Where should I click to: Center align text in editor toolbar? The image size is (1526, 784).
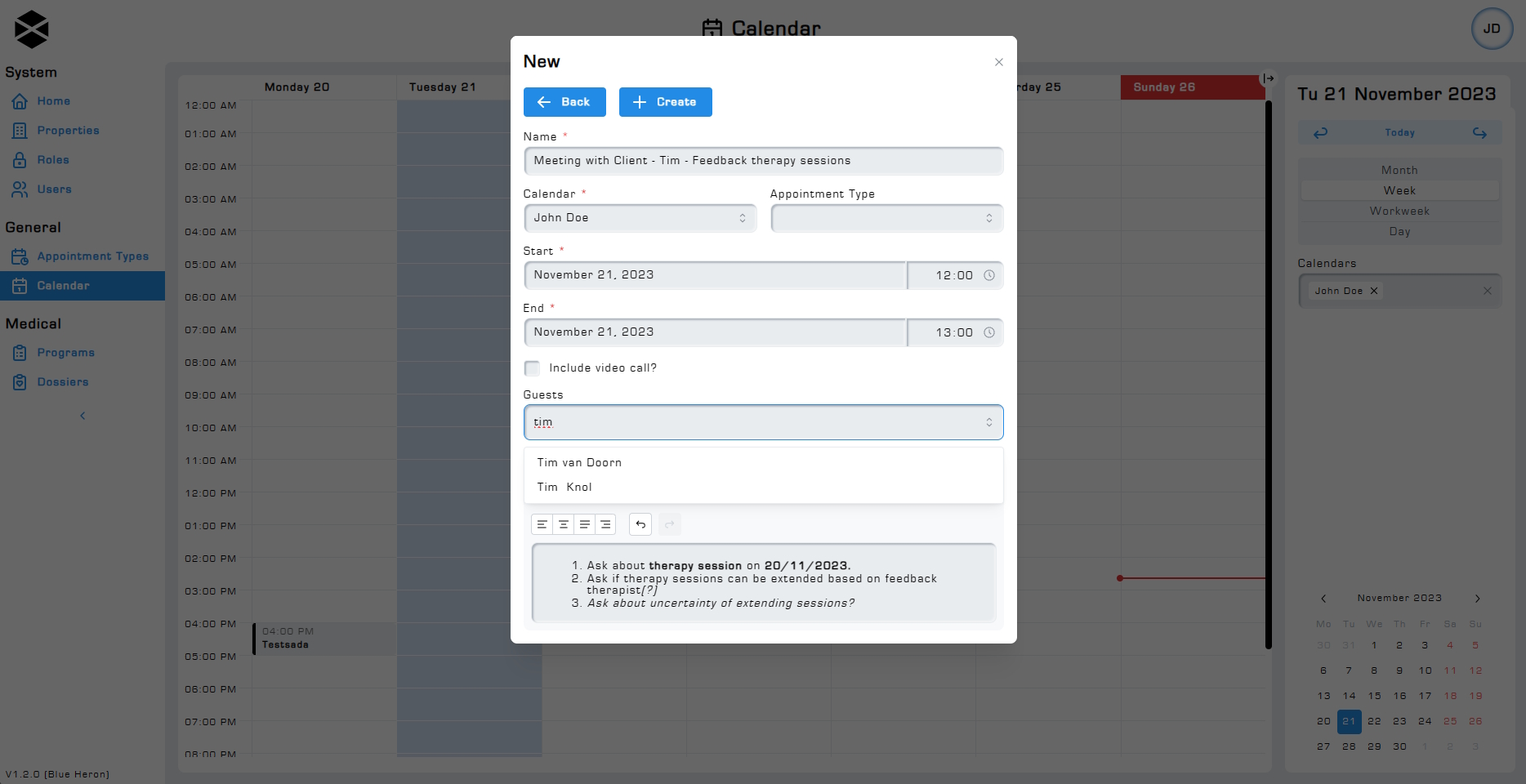(564, 524)
